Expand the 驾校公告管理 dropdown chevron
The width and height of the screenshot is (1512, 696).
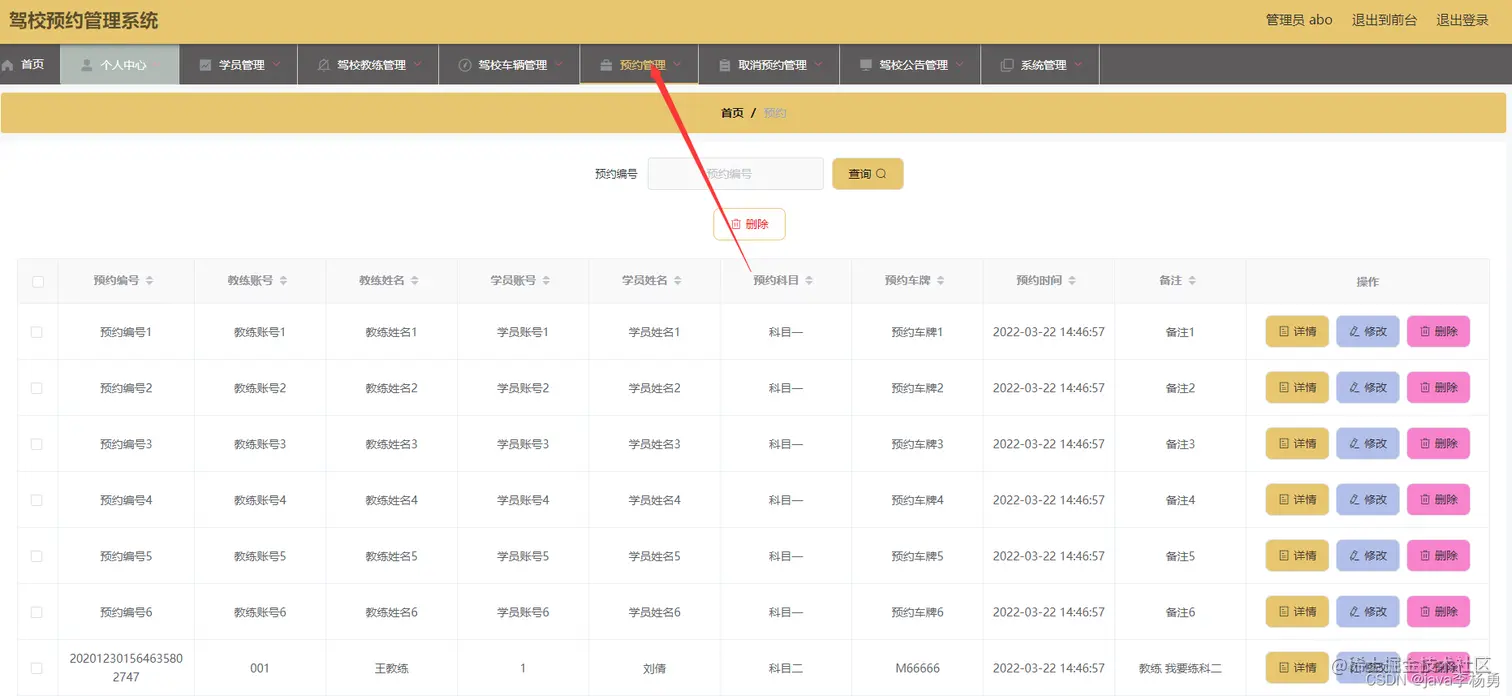[x=959, y=65]
